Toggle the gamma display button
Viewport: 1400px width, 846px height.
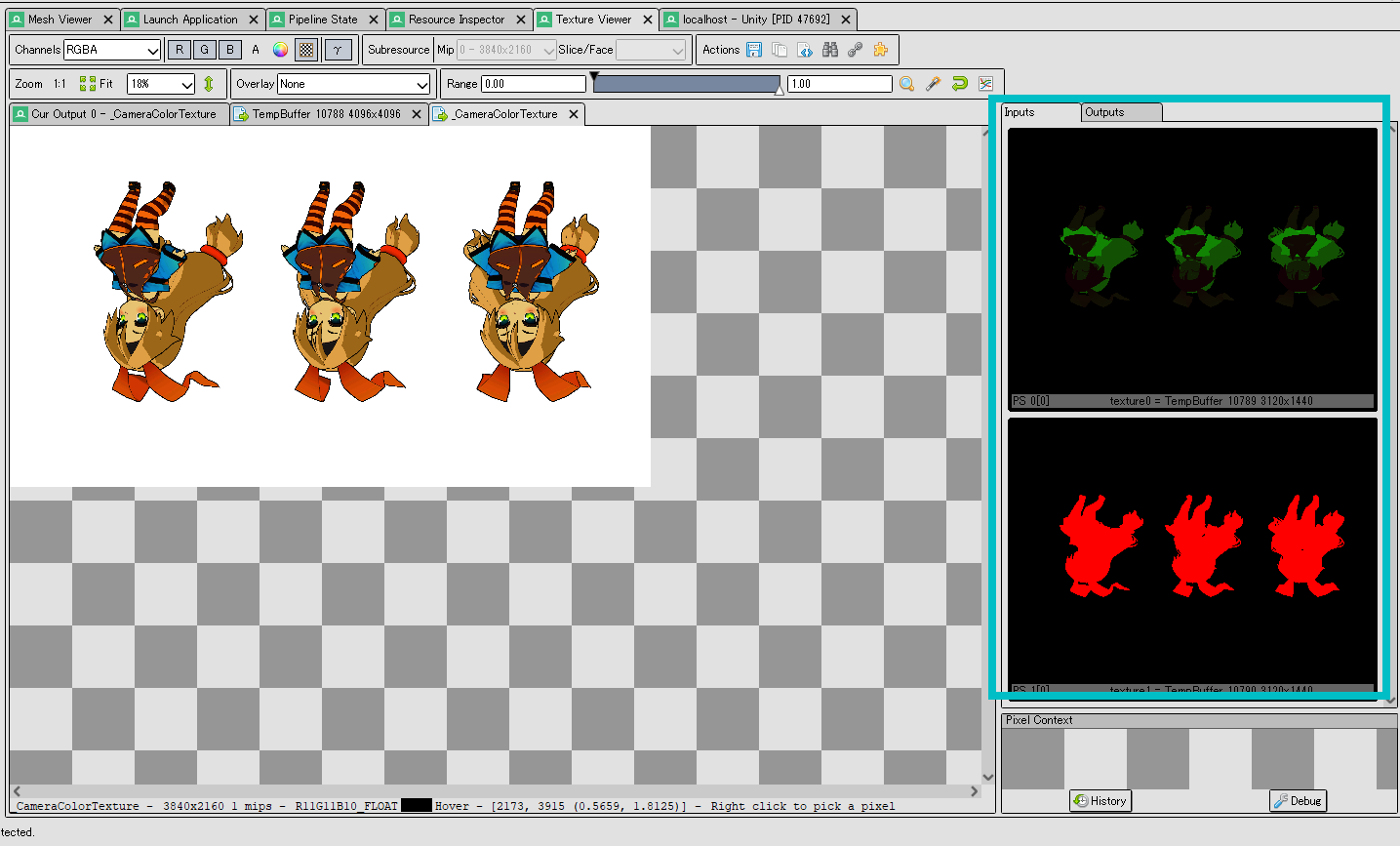click(338, 50)
